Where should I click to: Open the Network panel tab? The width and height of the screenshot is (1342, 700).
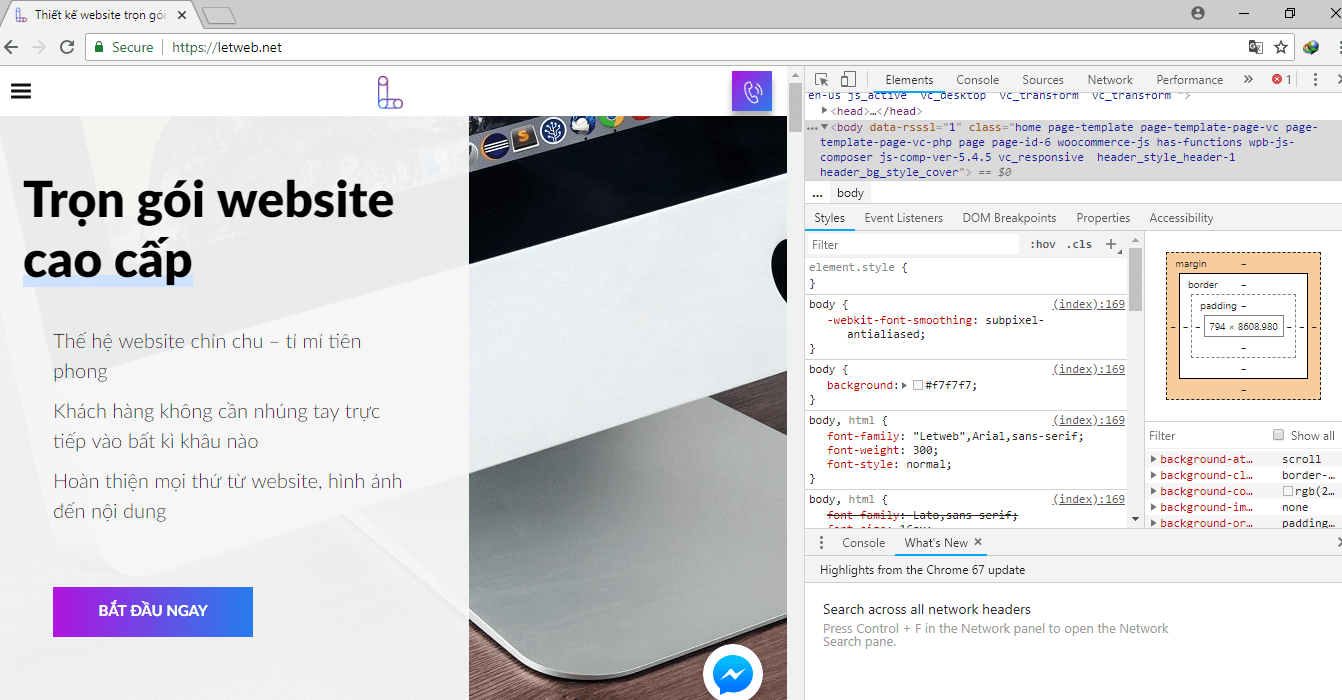pyautogui.click(x=1110, y=80)
